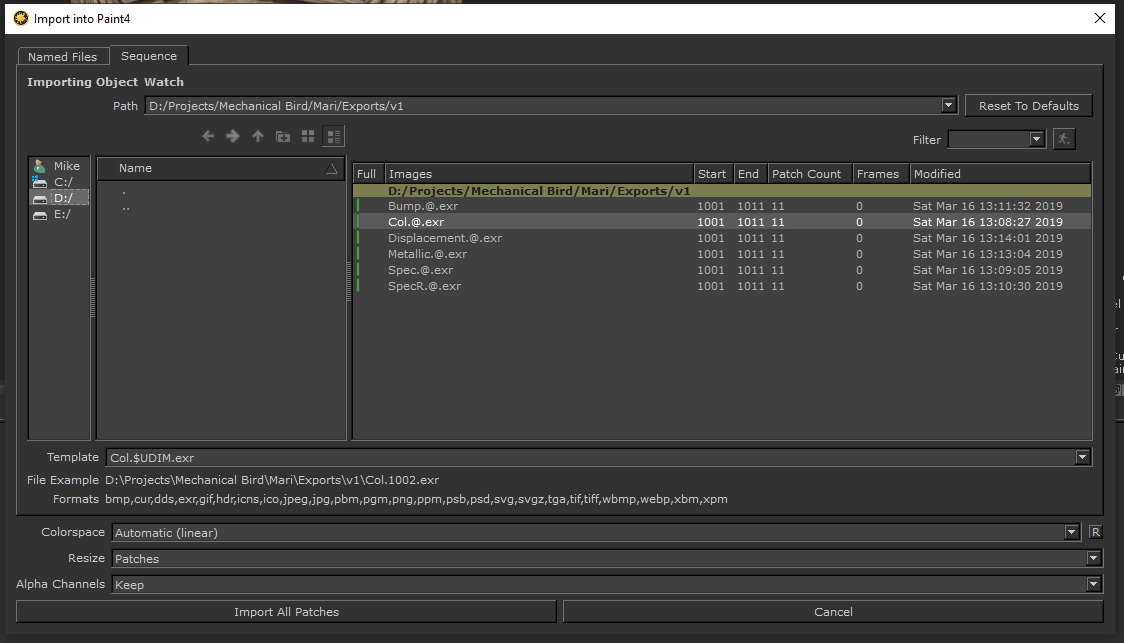Switch to the Named Files tab
This screenshot has height=643, width=1124.
(62, 57)
